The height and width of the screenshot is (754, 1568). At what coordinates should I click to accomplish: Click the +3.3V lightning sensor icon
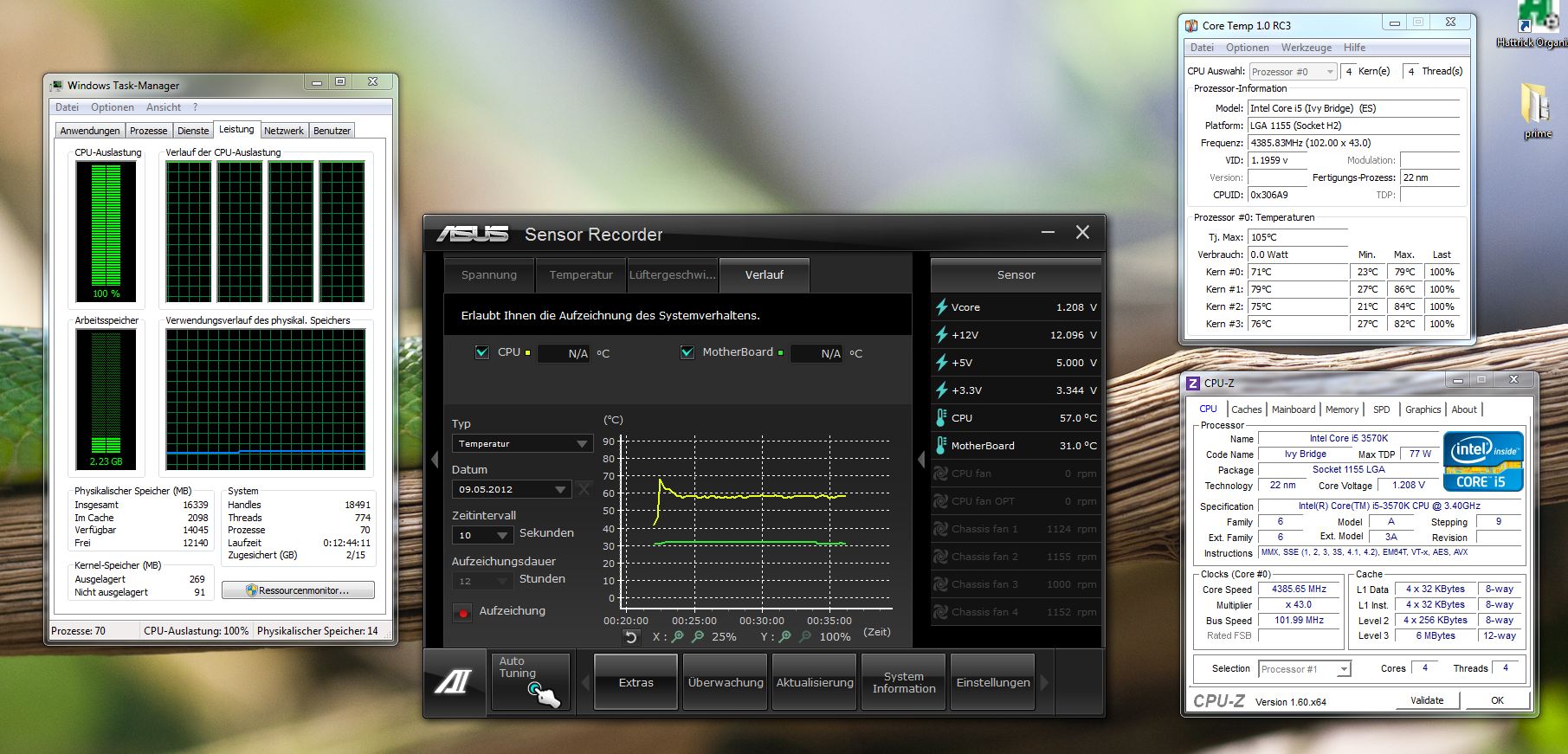tap(941, 390)
